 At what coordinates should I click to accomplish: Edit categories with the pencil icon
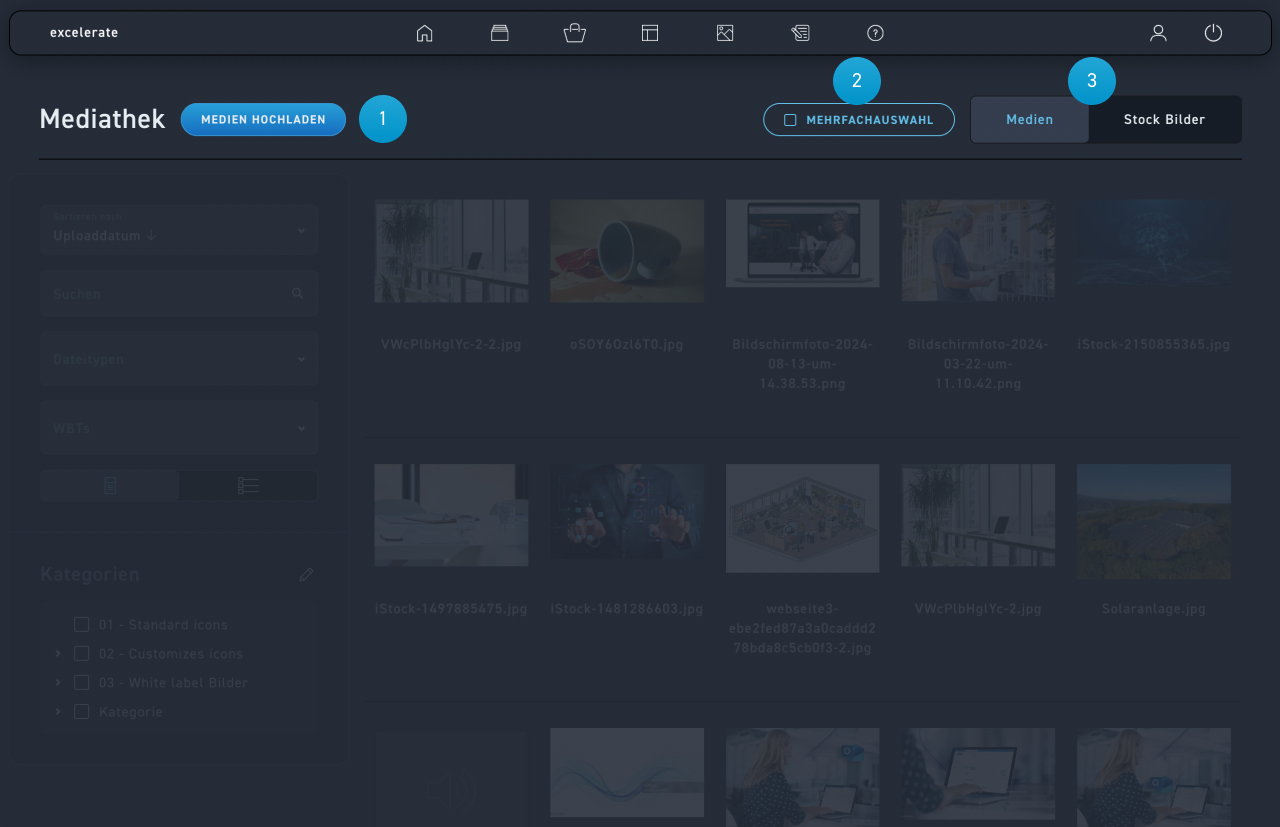point(306,575)
